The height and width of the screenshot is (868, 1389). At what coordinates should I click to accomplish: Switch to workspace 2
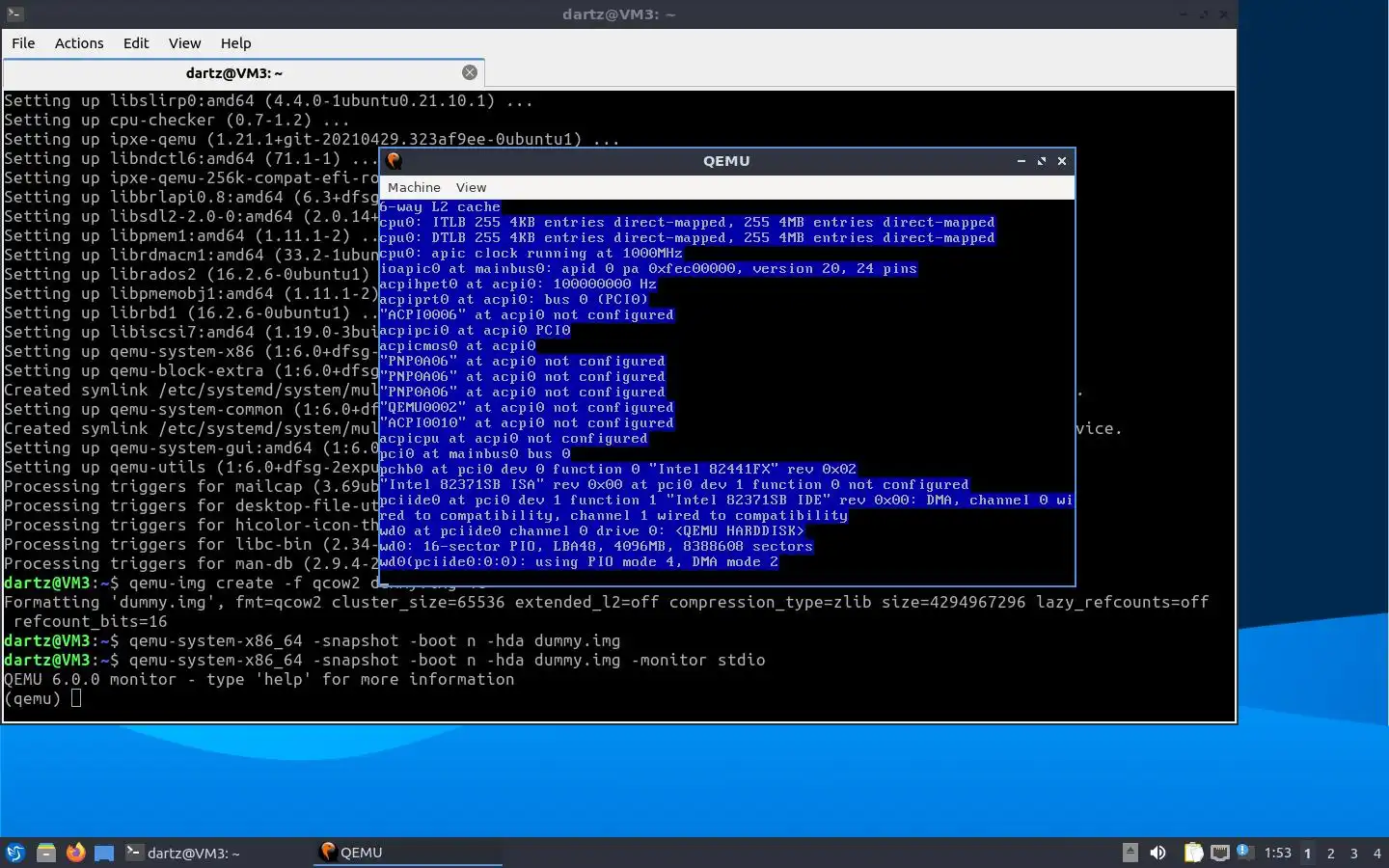click(1331, 854)
